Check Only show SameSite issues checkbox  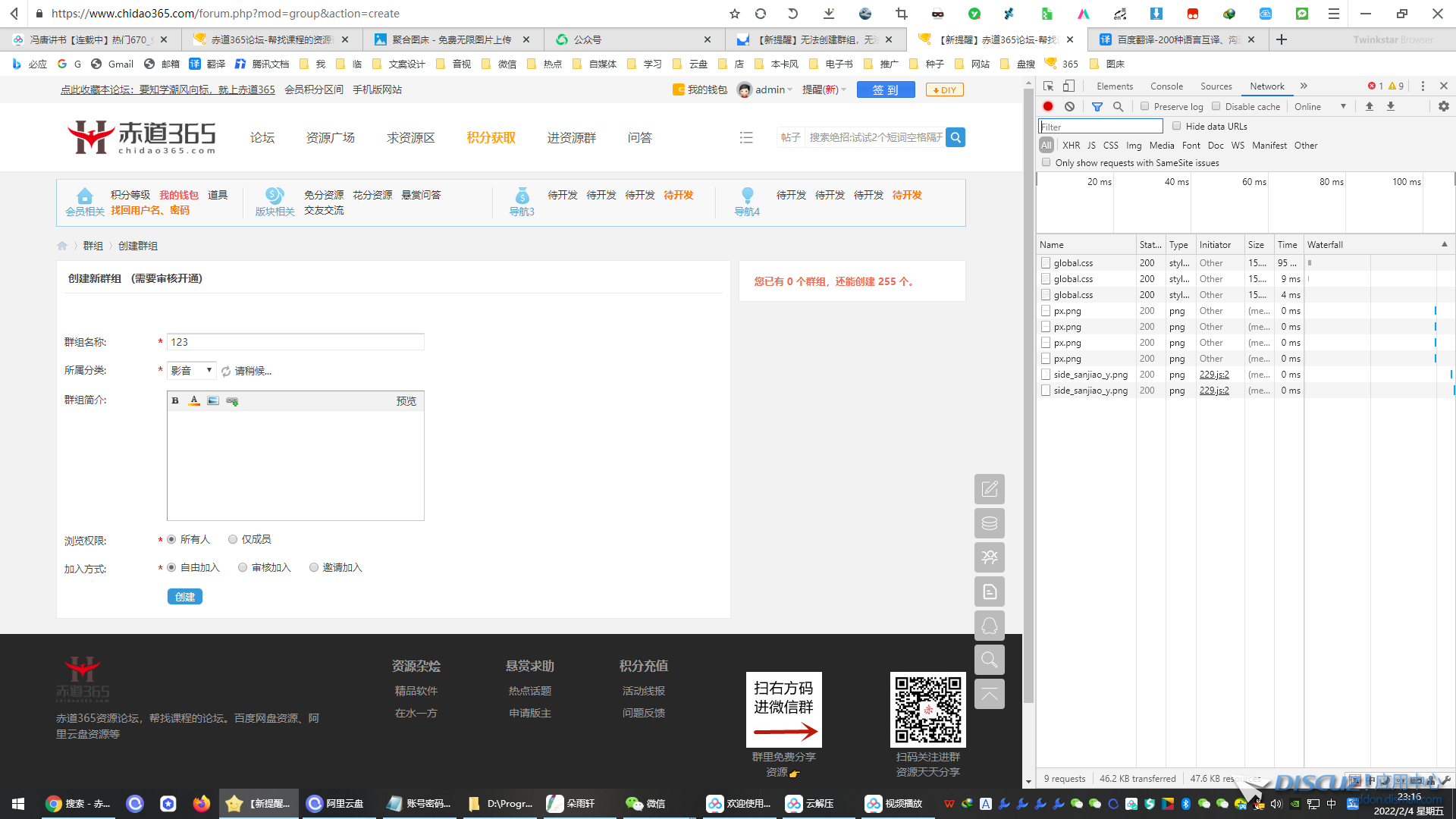coord(1046,162)
